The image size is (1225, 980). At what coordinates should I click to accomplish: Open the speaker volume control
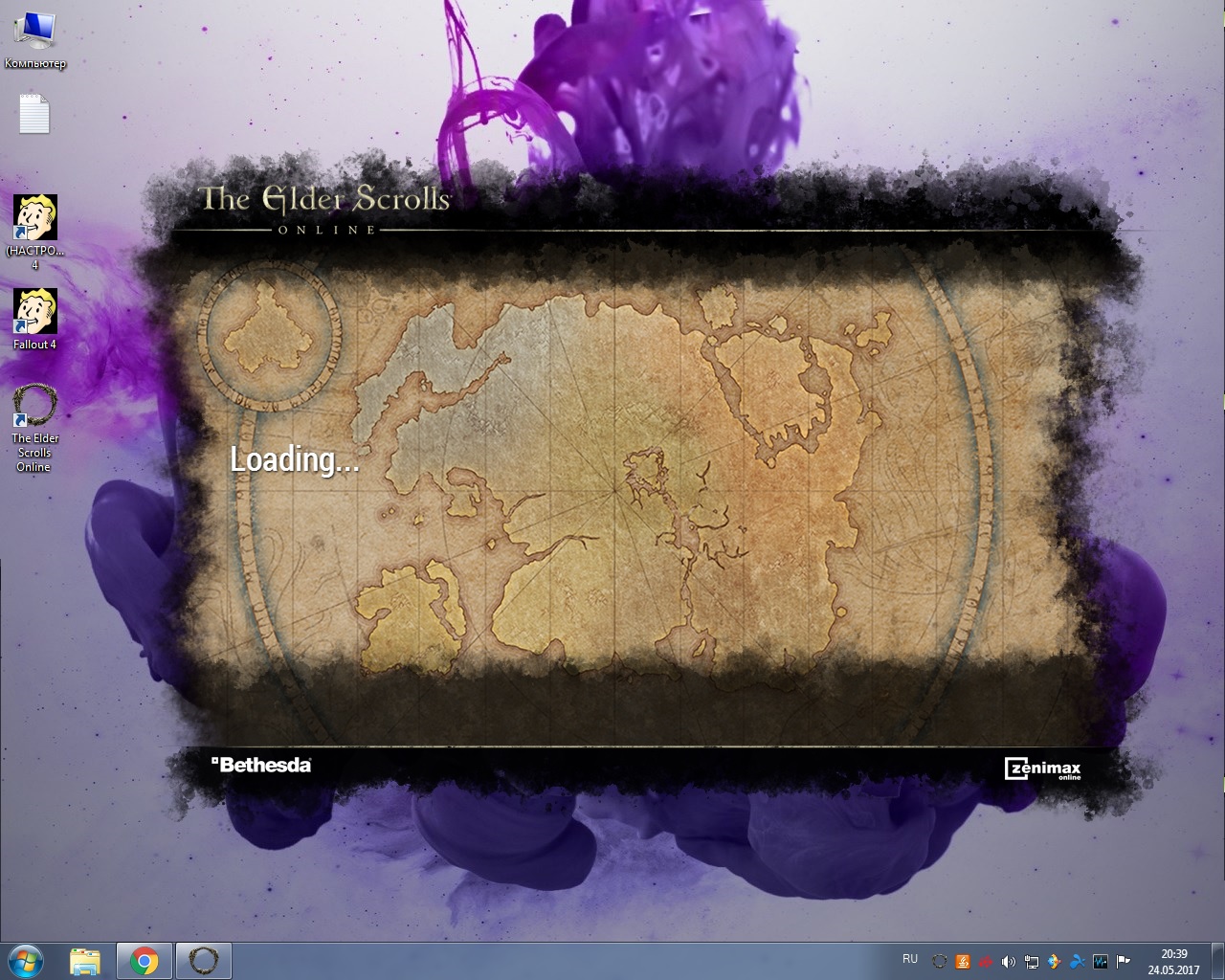(x=1009, y=961)
